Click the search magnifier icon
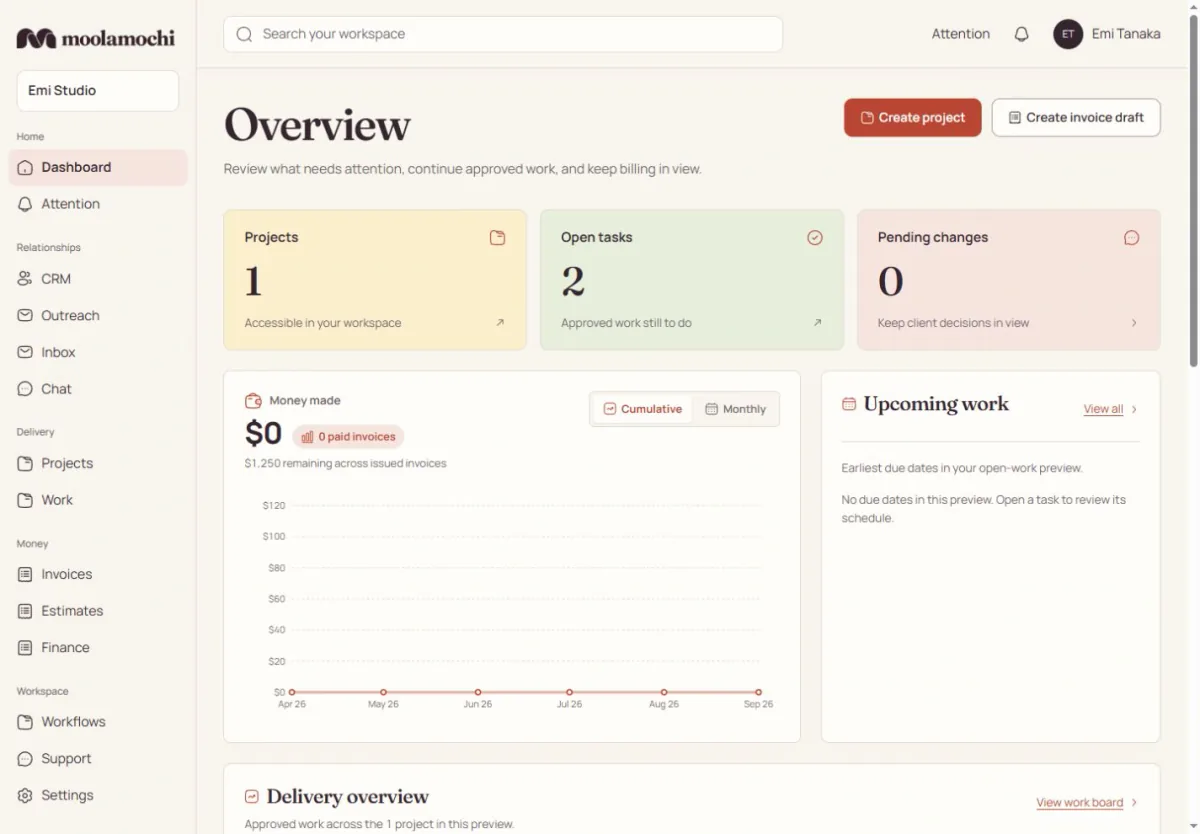 pyautogui.click(x=244, y=34)
